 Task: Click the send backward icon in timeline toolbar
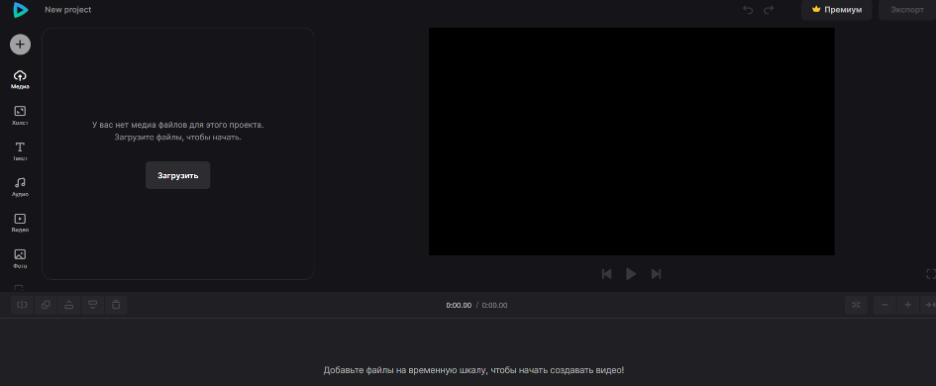(93, 305)
